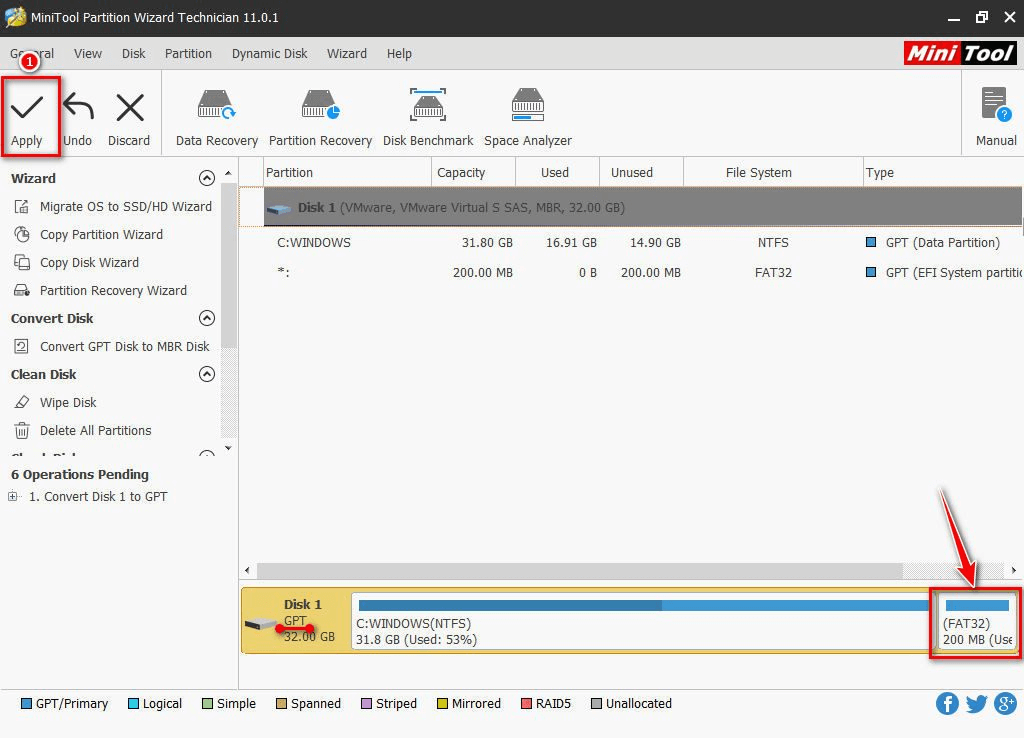Image resolution: width=1024 pixels, height=738 pixels.
Task: Click the Convert GPT to MBR icon
Action: (x=22, y=347)
